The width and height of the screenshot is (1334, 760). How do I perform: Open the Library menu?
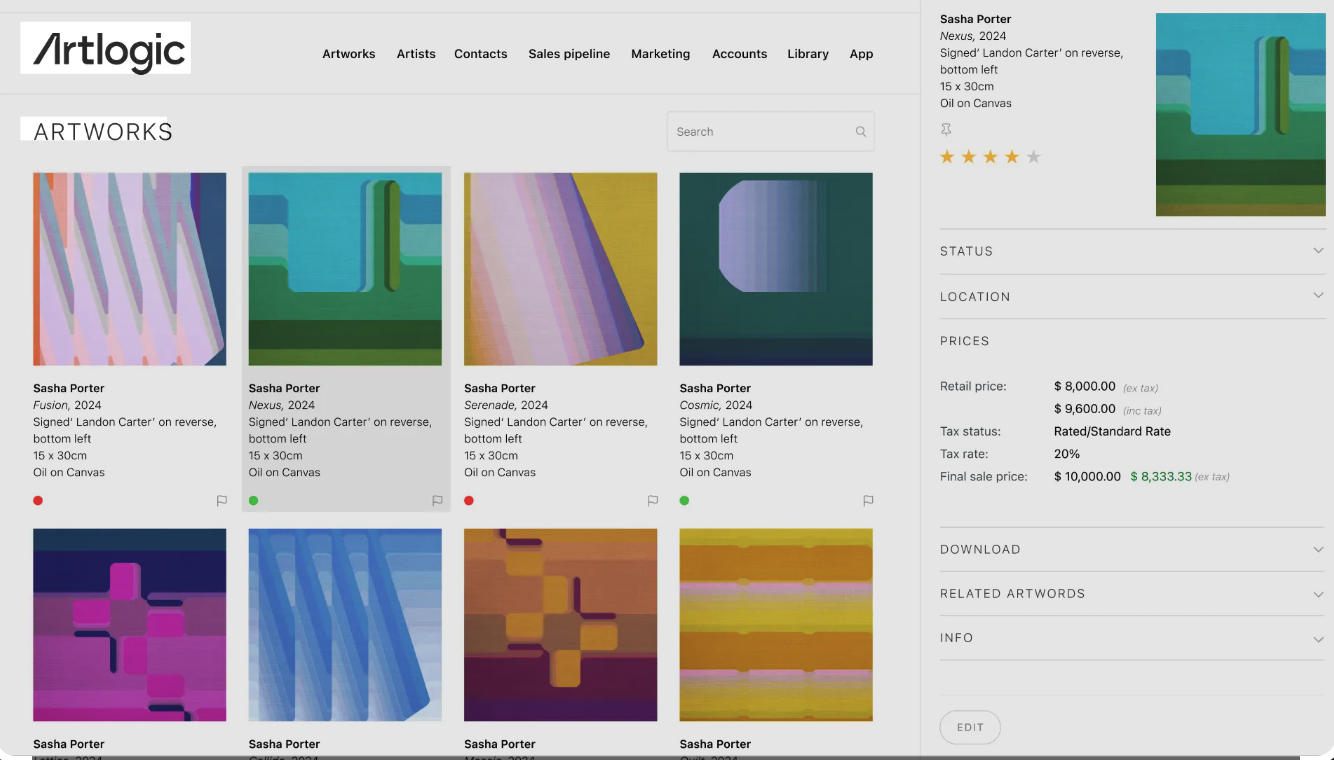pos(808,54)
